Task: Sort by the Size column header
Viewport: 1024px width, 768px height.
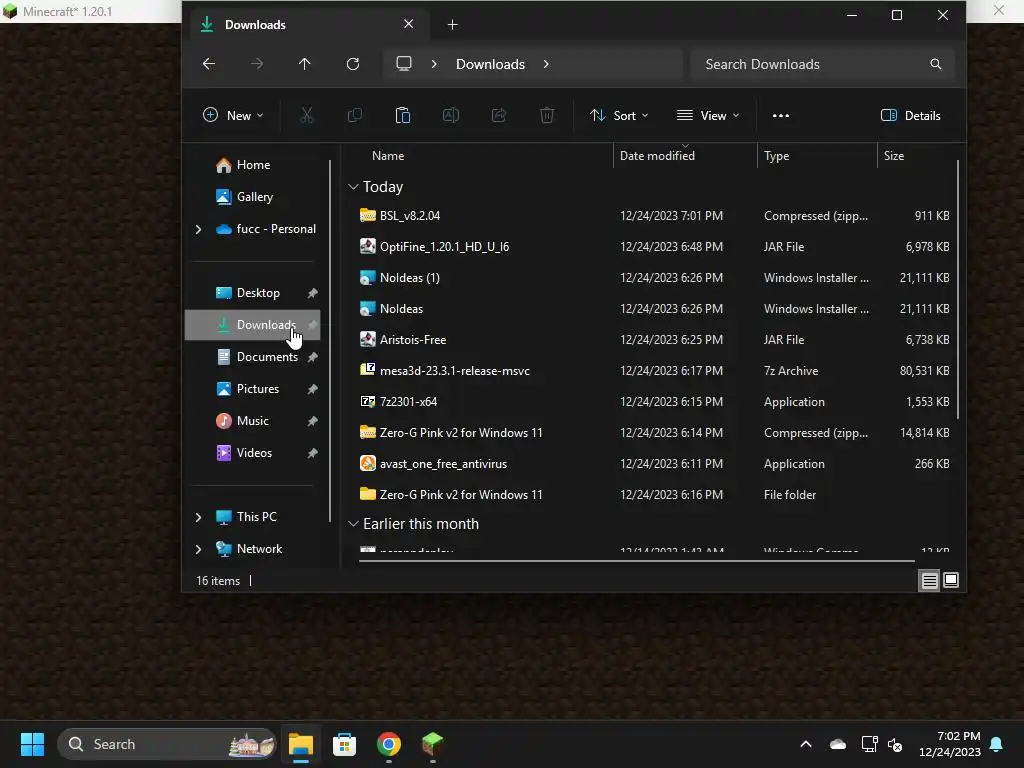Action: tap(894, 156)
